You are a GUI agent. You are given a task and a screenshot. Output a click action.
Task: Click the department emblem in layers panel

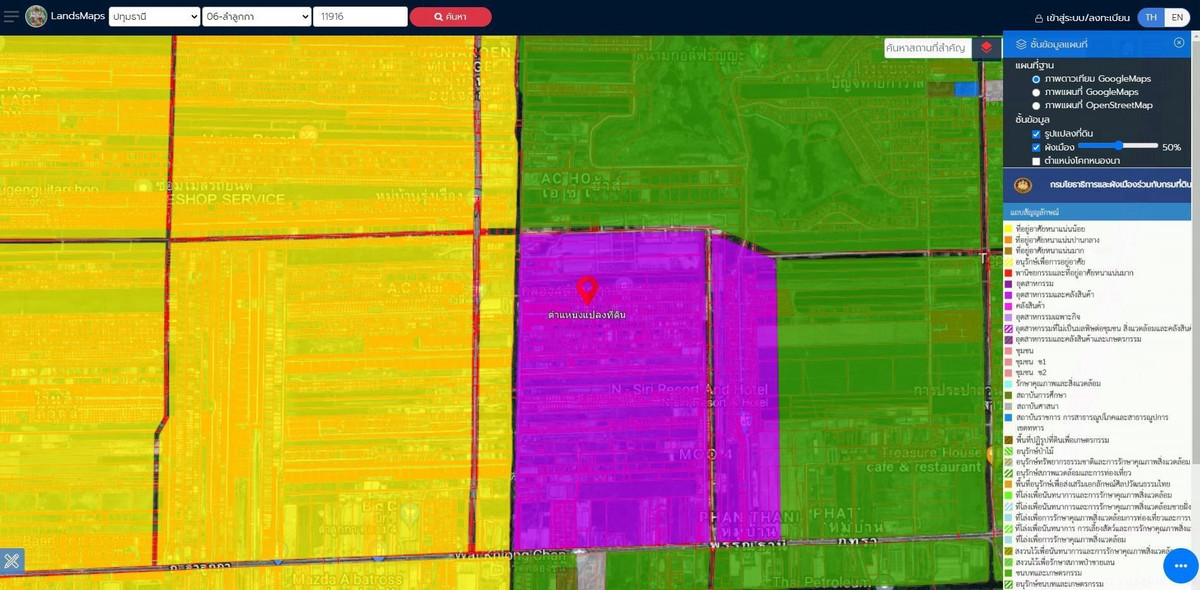pos(1022,185)
